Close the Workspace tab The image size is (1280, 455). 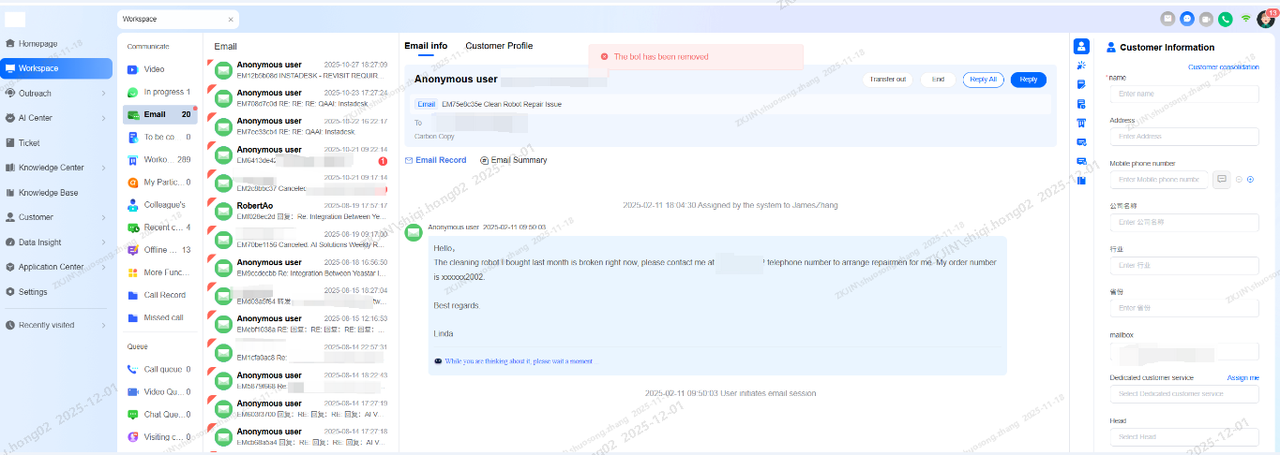click(x=231, y=19)
